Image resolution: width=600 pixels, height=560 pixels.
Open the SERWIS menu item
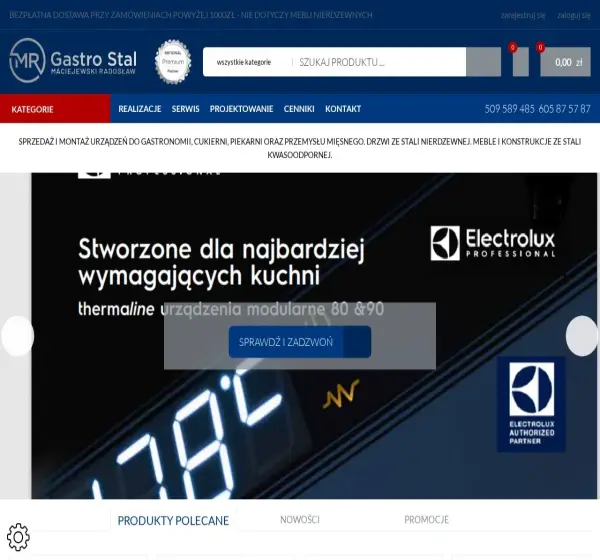pyautogui.click(x=186, y=109)
